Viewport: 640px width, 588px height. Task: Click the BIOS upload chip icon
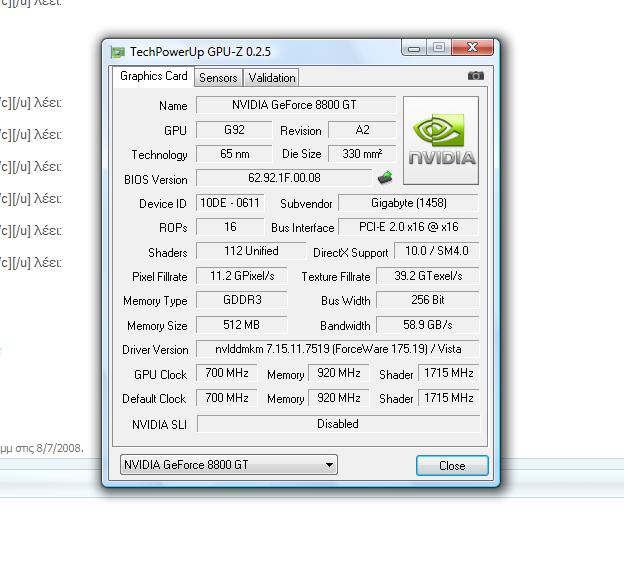coord(385,178)
